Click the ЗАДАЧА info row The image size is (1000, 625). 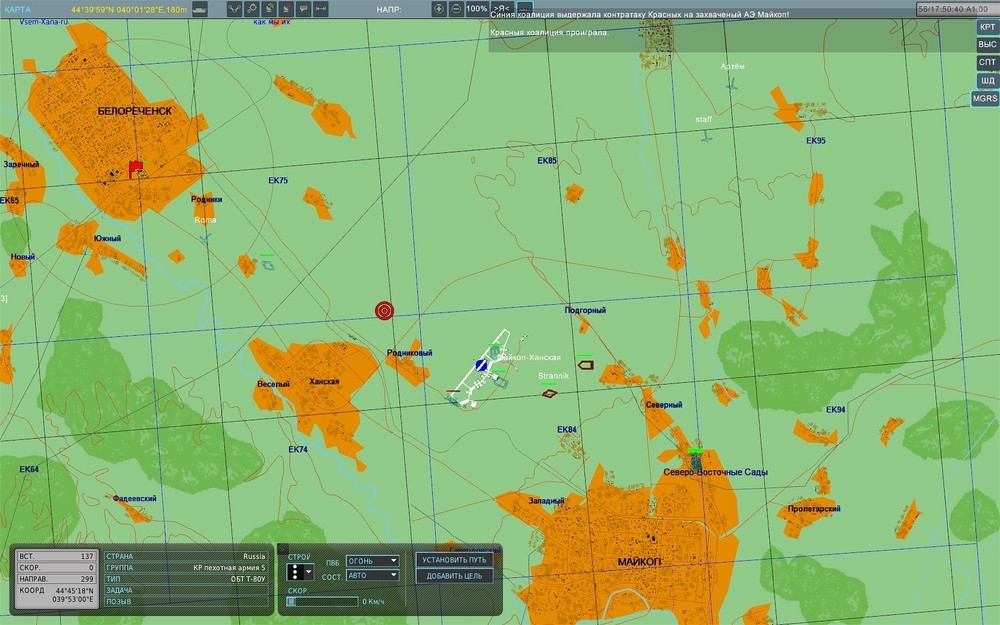[186, 591]
